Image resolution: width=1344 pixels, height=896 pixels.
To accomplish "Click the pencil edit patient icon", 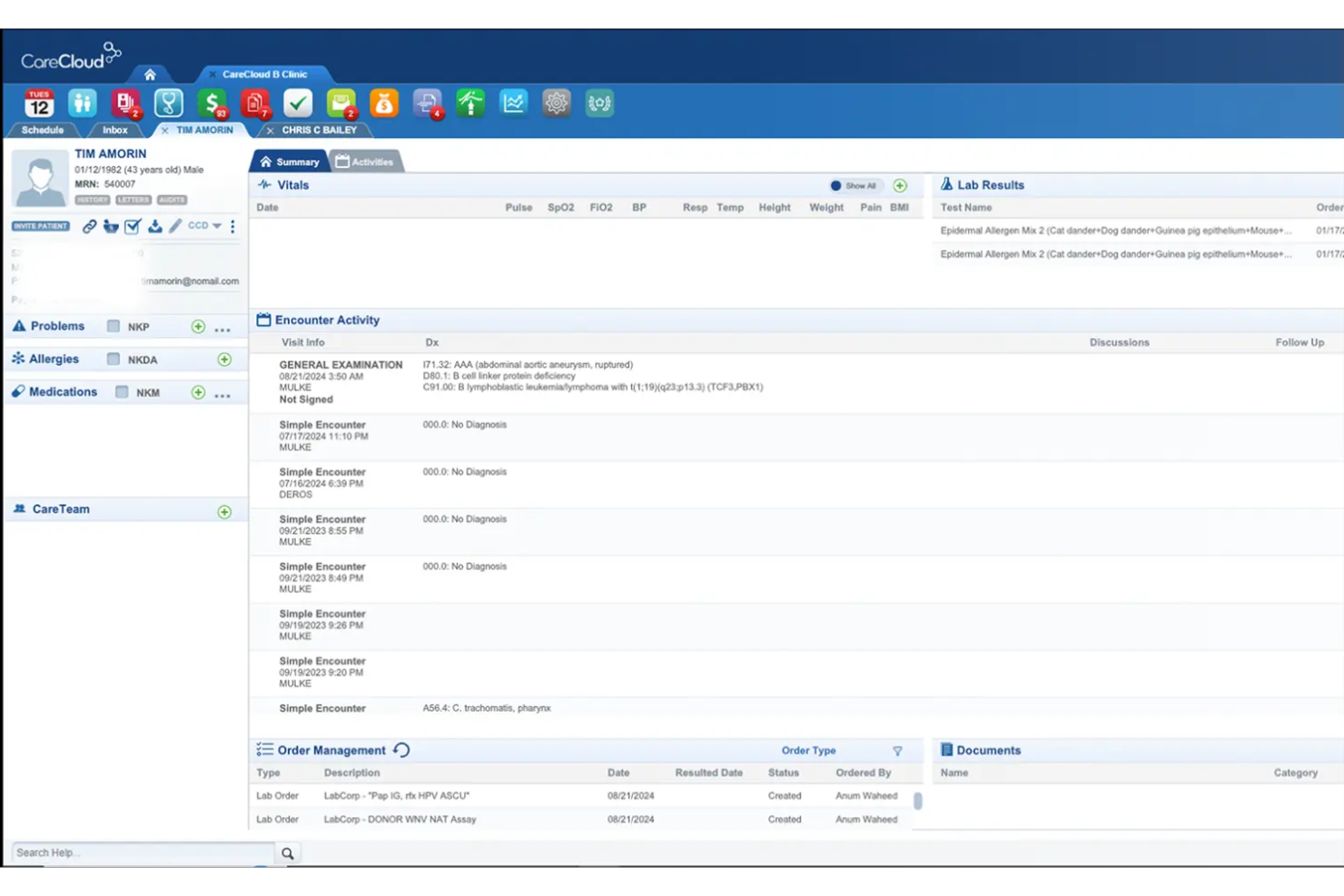I will (175, 225).
